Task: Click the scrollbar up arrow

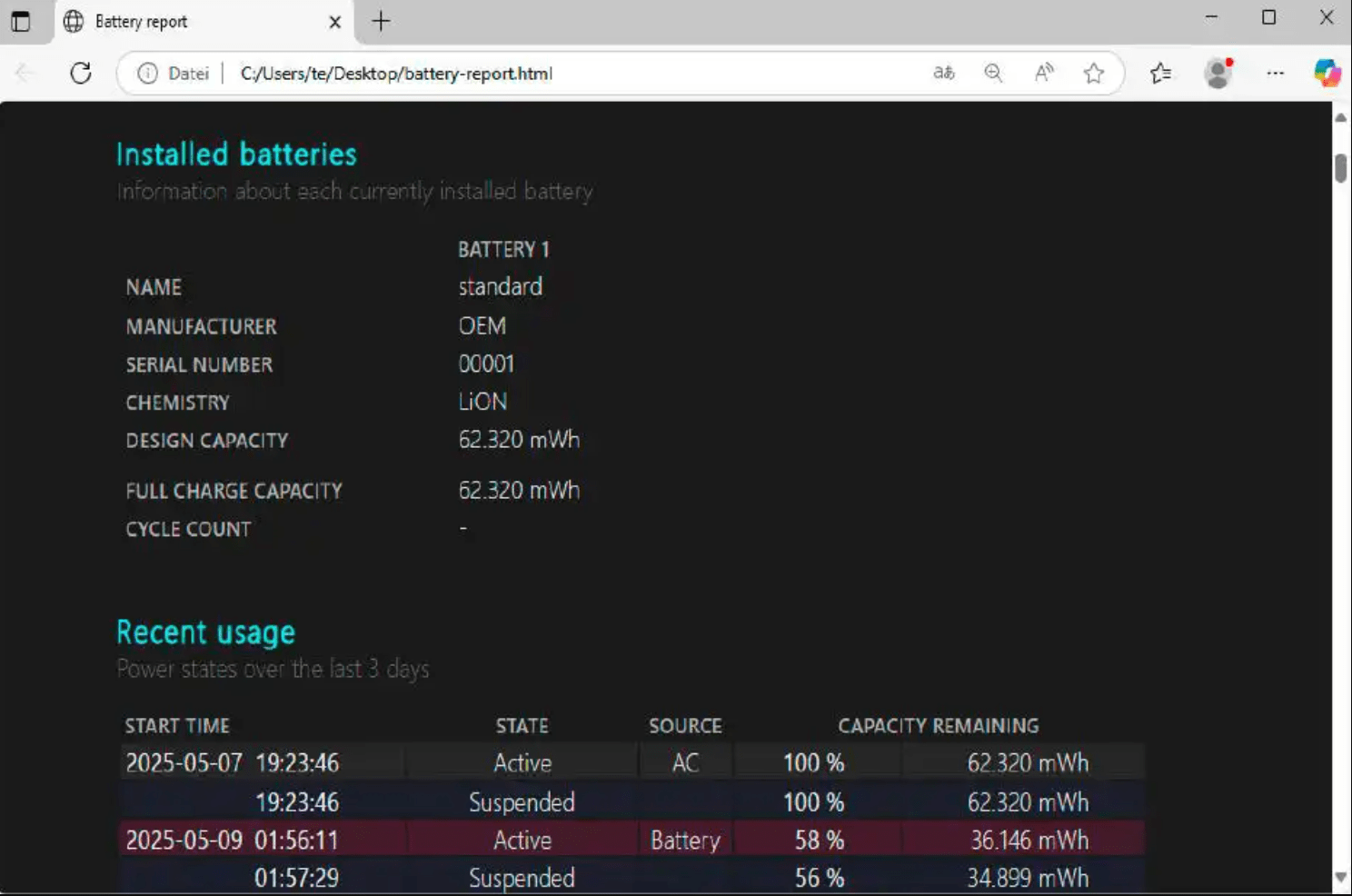Action: (1342, 116)
